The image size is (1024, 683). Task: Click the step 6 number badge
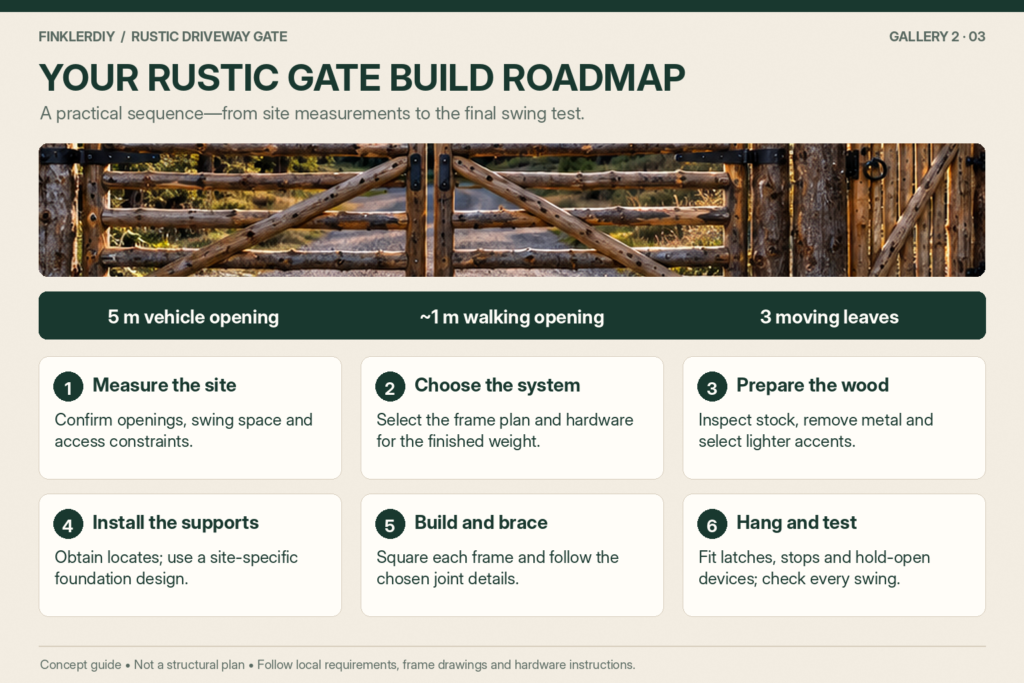(x=712, y=524)
